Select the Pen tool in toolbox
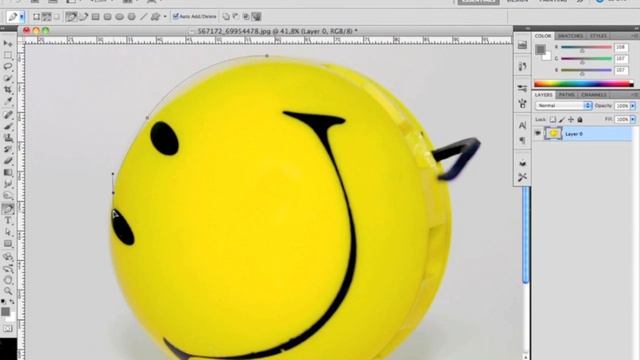This screenshot has height=360, width=640. click(8, 209)
